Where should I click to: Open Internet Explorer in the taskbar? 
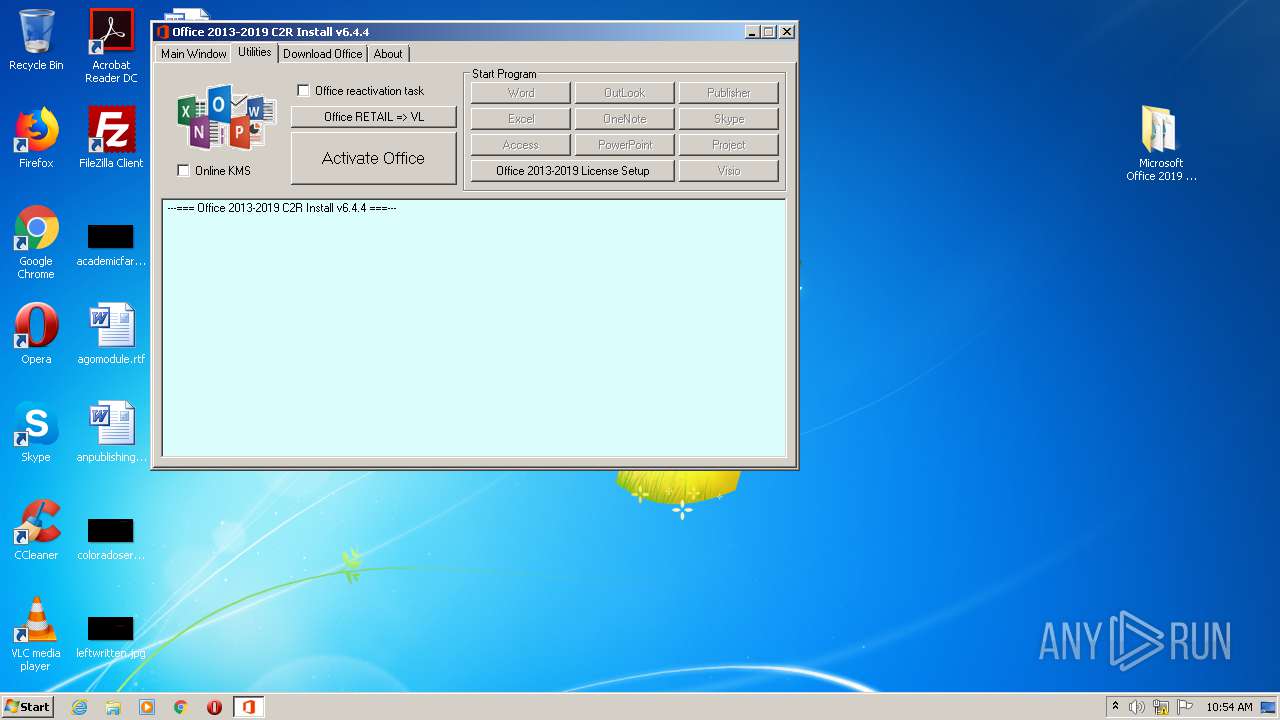(x=79, y=707)
